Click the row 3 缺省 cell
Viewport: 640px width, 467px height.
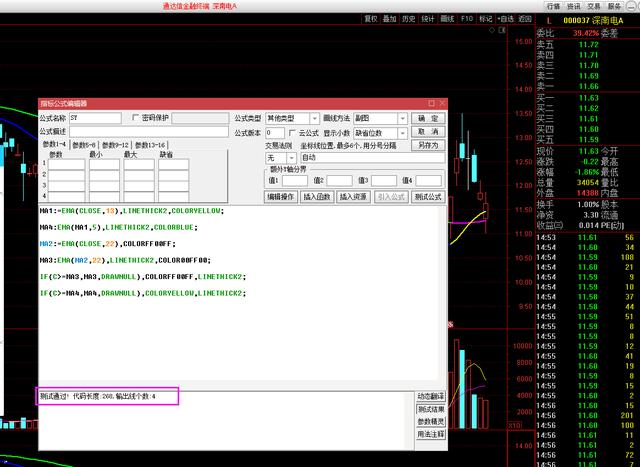(174, 186)
